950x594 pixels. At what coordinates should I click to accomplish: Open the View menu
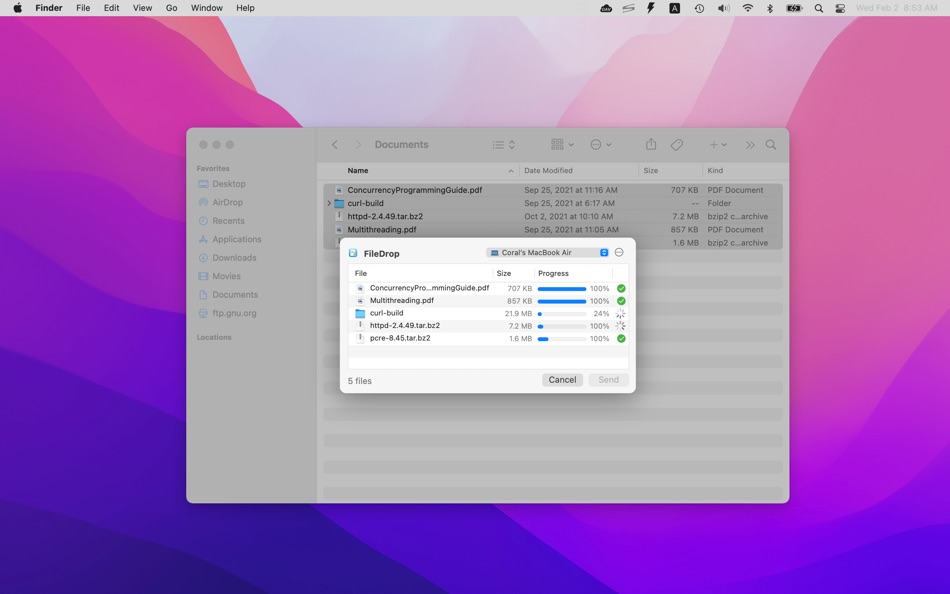(142, 8)
